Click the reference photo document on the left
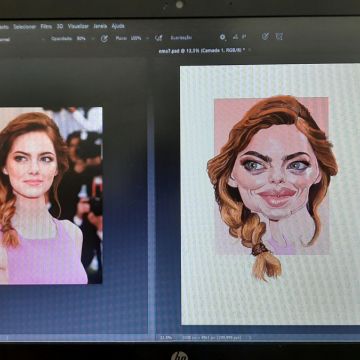This screenshot has width=360, height=360. pos(51,196)
